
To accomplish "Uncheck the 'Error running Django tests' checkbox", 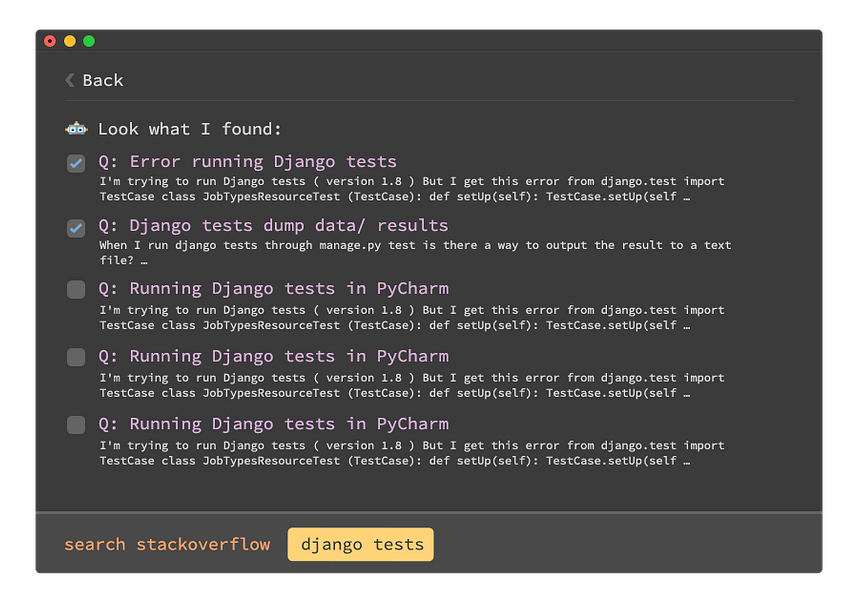I will click(76, 163).
